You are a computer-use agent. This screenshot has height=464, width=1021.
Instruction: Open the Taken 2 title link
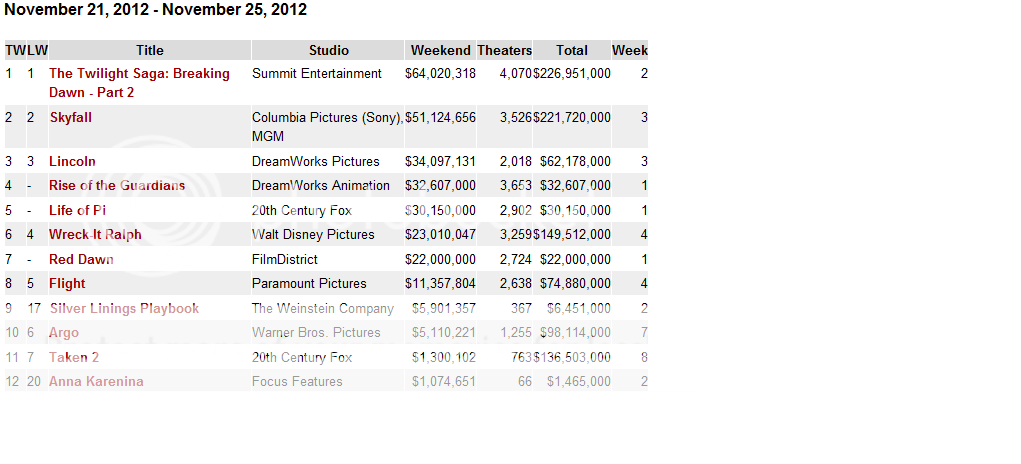[x=74, y=357]
